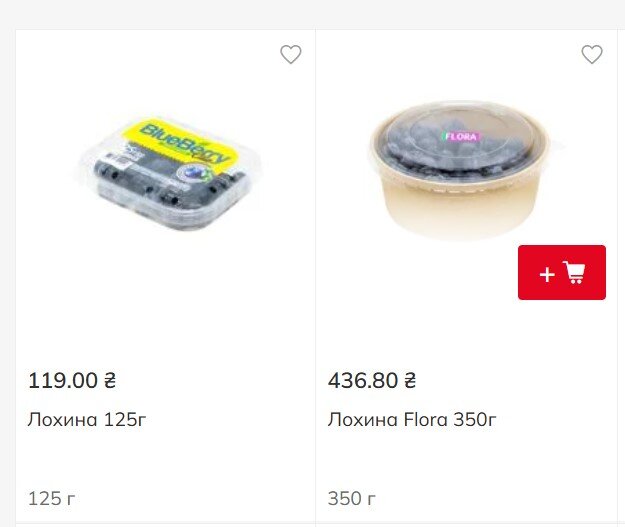Click the 125 г weight label

point(52,497)
